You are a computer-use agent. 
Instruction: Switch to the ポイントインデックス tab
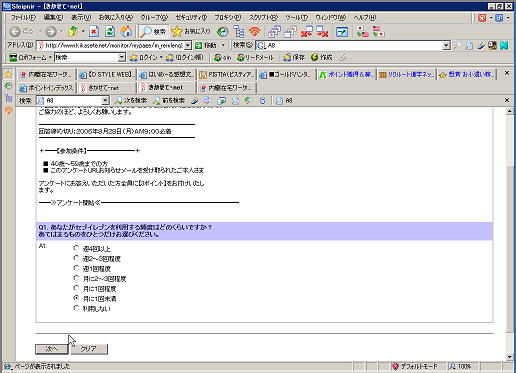[x=46, y=88]
